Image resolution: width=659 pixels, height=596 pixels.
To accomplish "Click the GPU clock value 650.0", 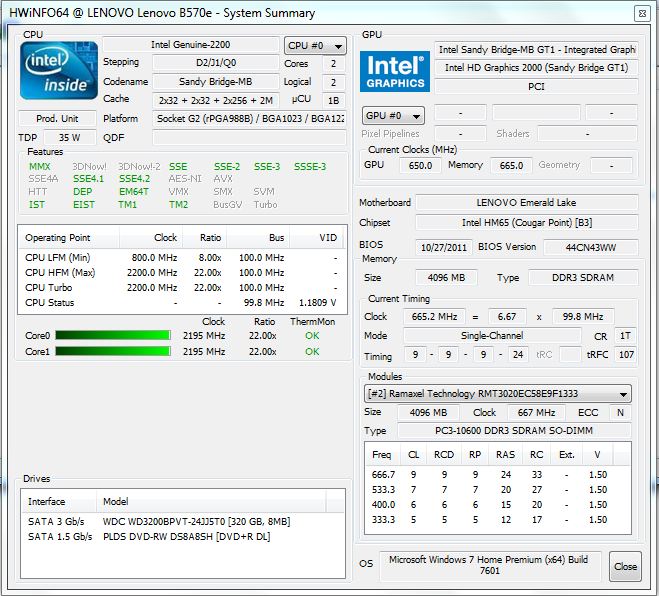I will click(420, 165).
